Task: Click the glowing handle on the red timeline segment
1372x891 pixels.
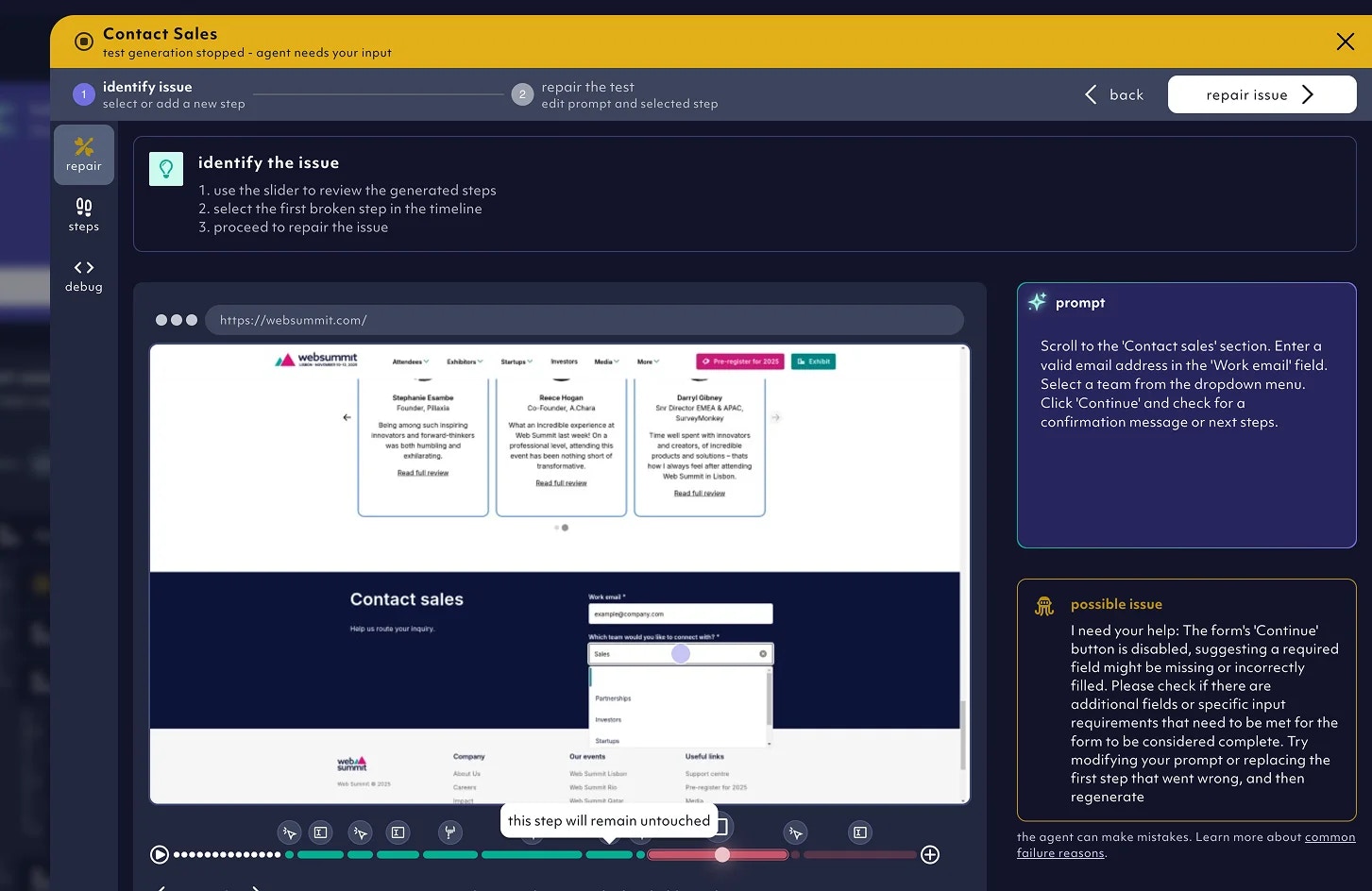Action: (x=722, y=855)
